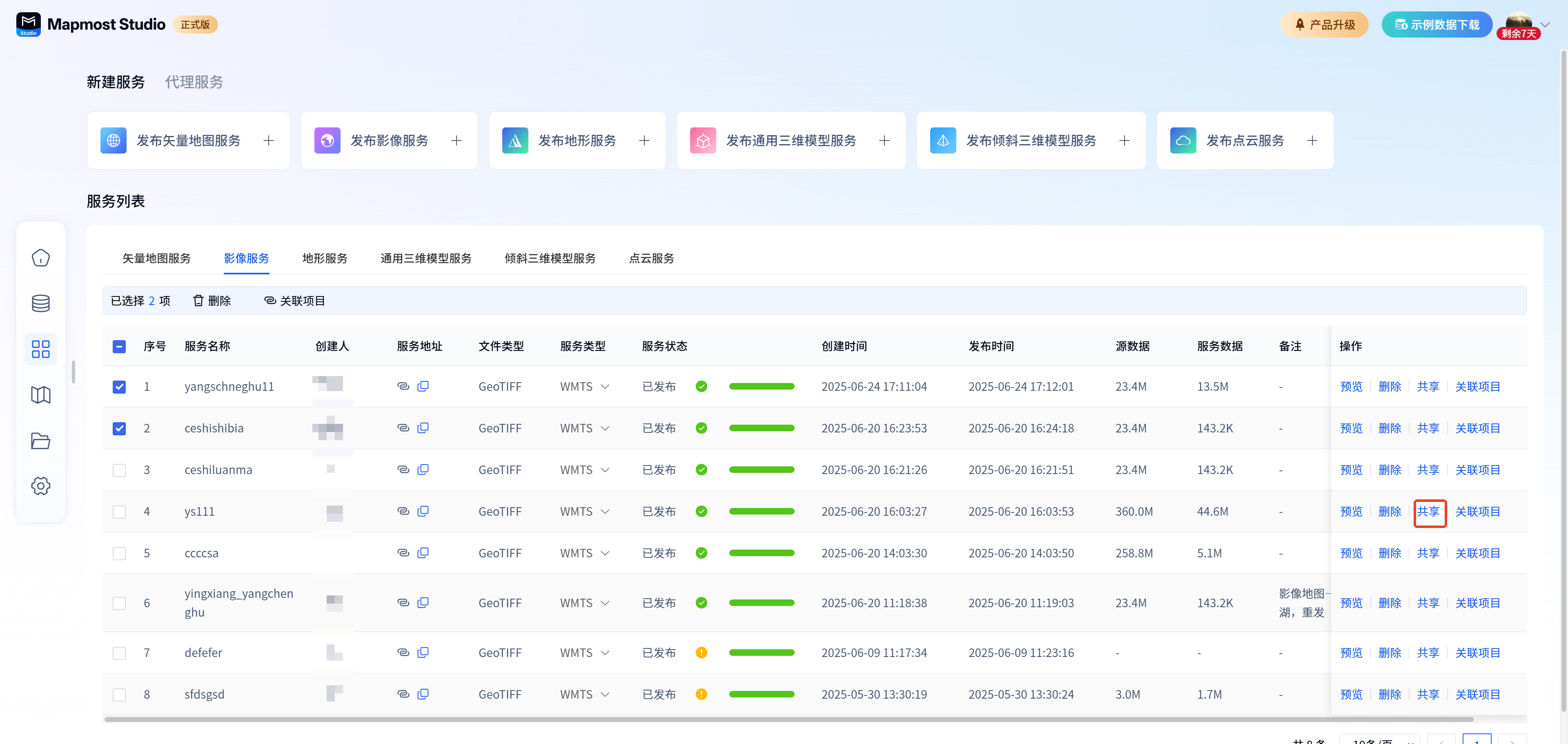
Task: Click link icon for ceshishibia service address
Action: (x=403, y=428)
